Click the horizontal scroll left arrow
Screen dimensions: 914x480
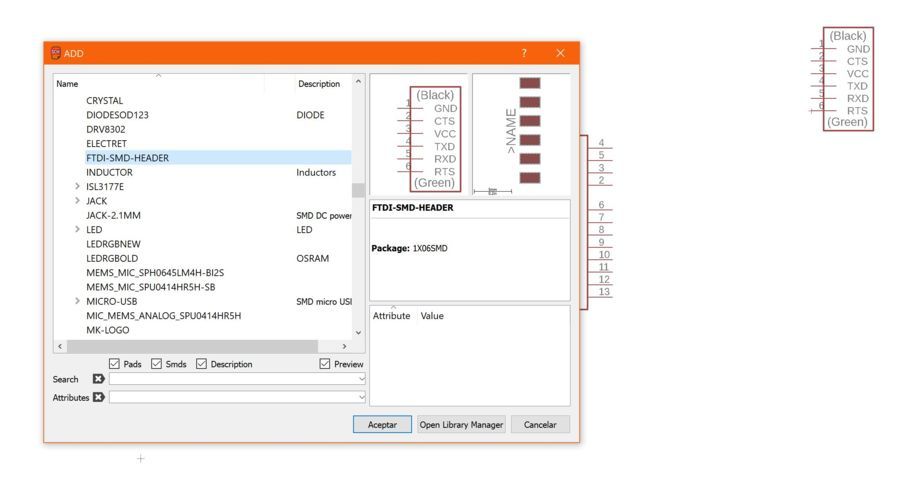[x=60, y=346]
